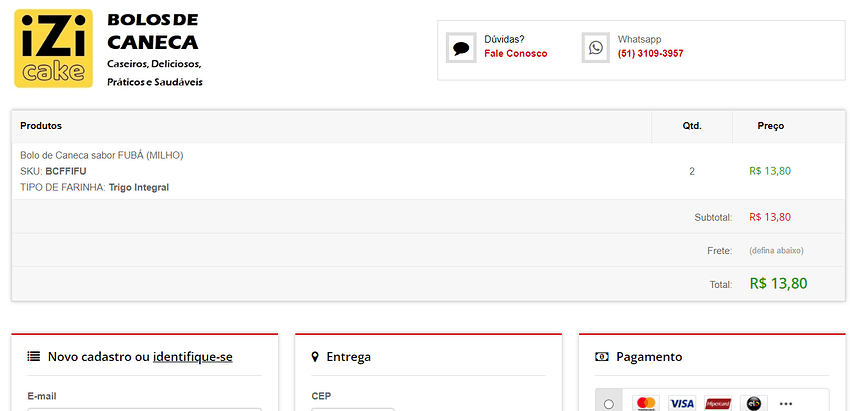
Task: Click the money icon beside Pagamento
Action: pos(601,357)
